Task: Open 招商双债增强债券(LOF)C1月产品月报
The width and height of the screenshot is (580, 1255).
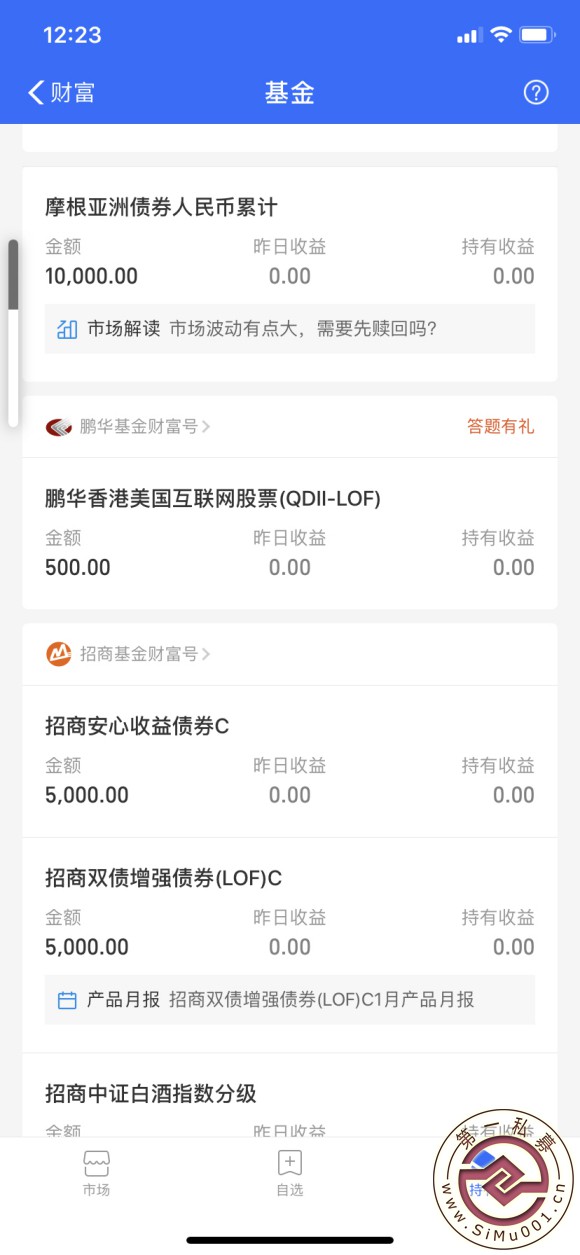Action: point(322,1000)
